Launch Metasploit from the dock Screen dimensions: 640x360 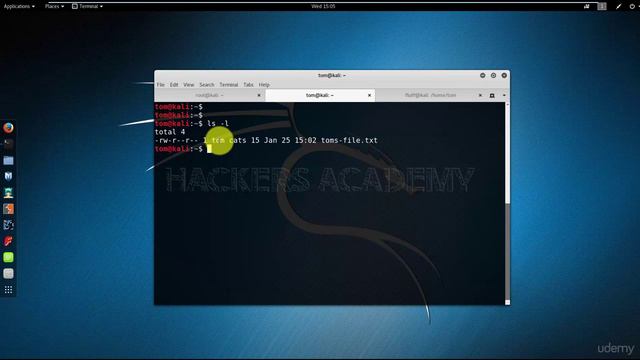[8, 176]
